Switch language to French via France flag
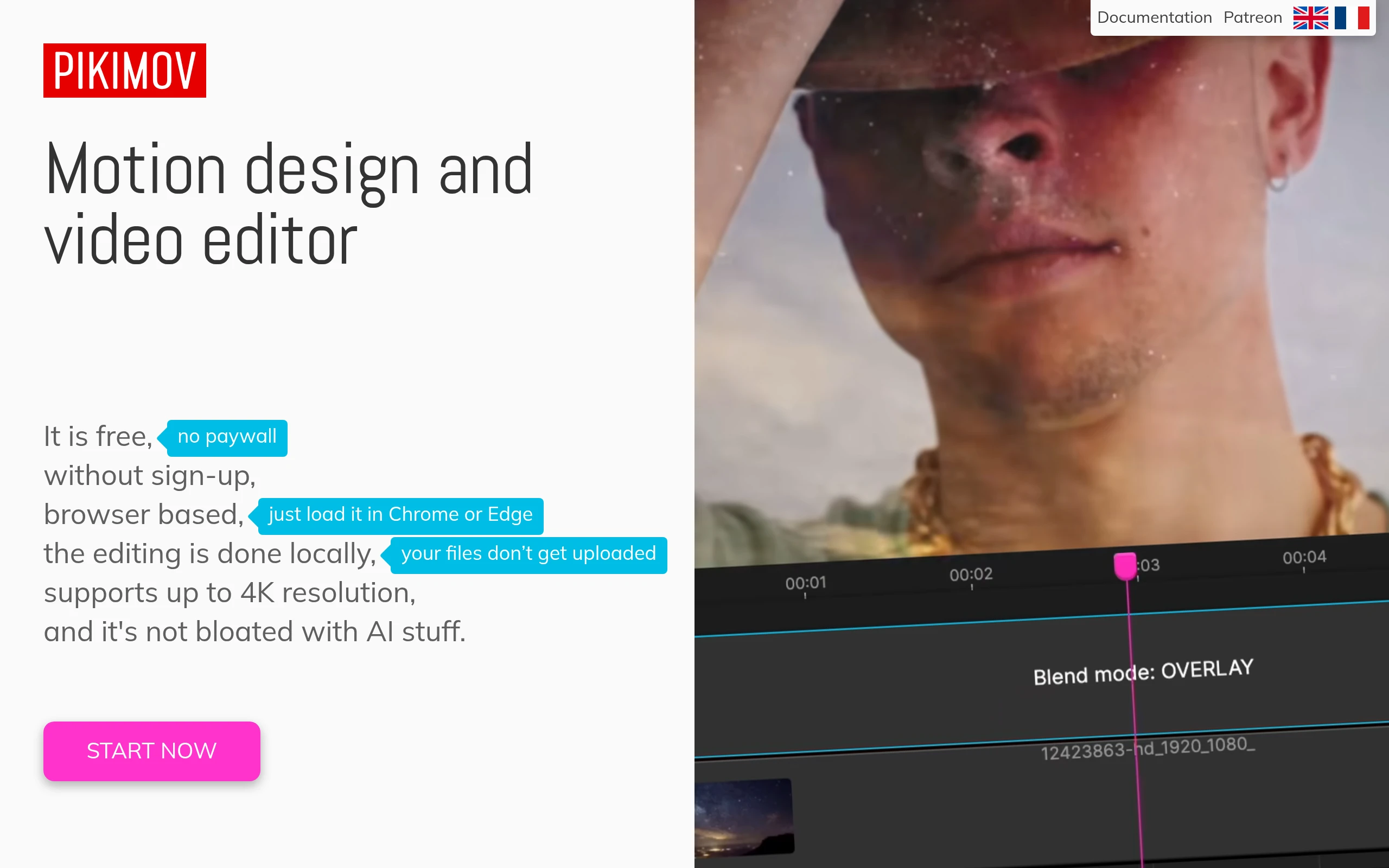1389x868 pixels. [x=1352, y=18]
